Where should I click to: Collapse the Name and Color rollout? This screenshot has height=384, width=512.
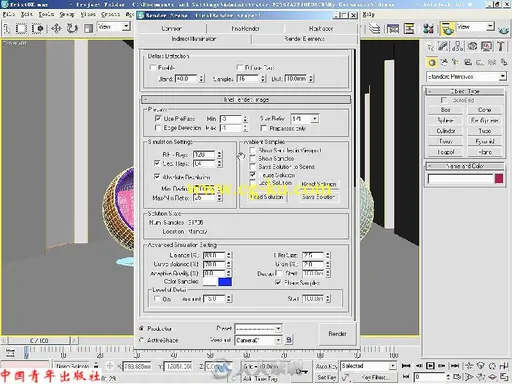(465, 166)
